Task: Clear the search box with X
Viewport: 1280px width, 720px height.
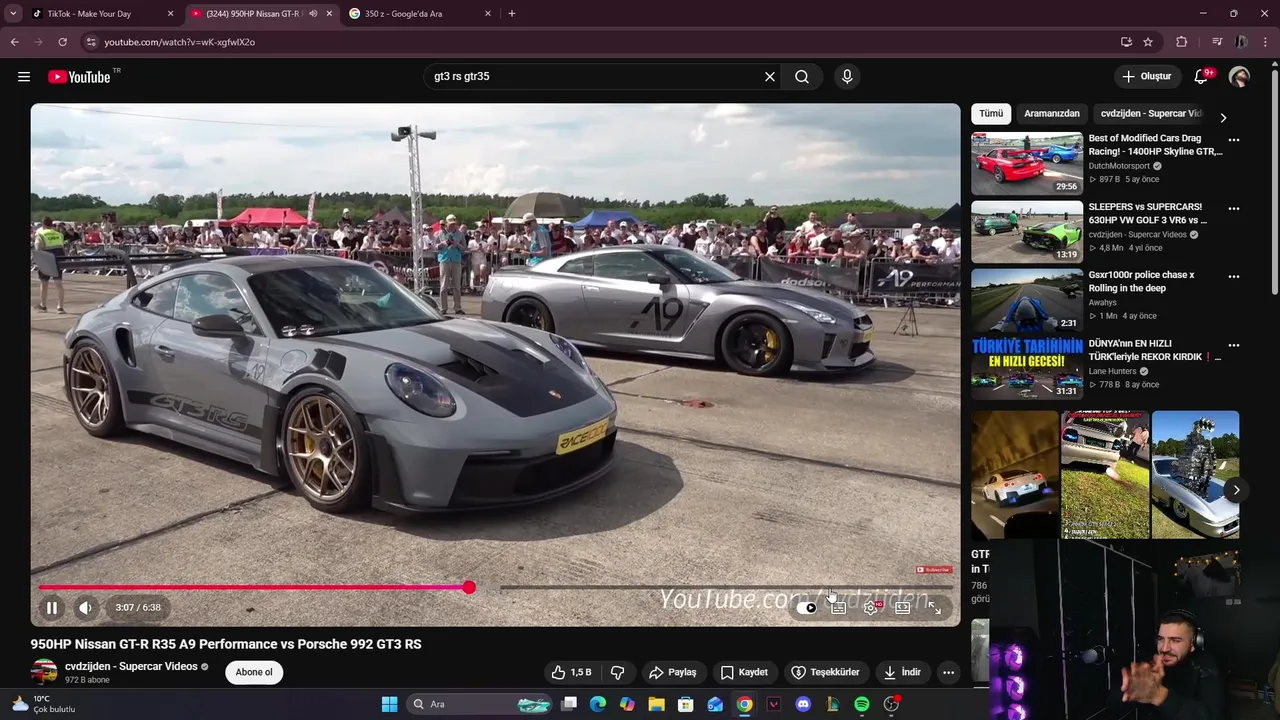Action: click(770, 77)
